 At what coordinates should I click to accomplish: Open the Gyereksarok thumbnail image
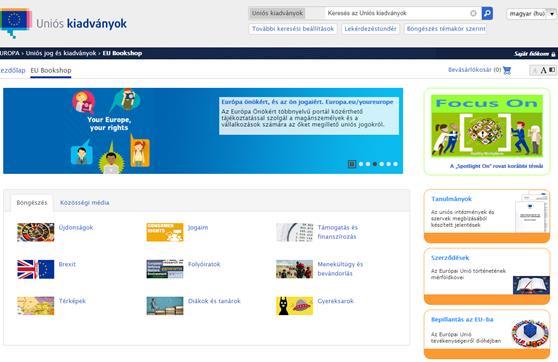pyautogui.click(x=294, y=306)
